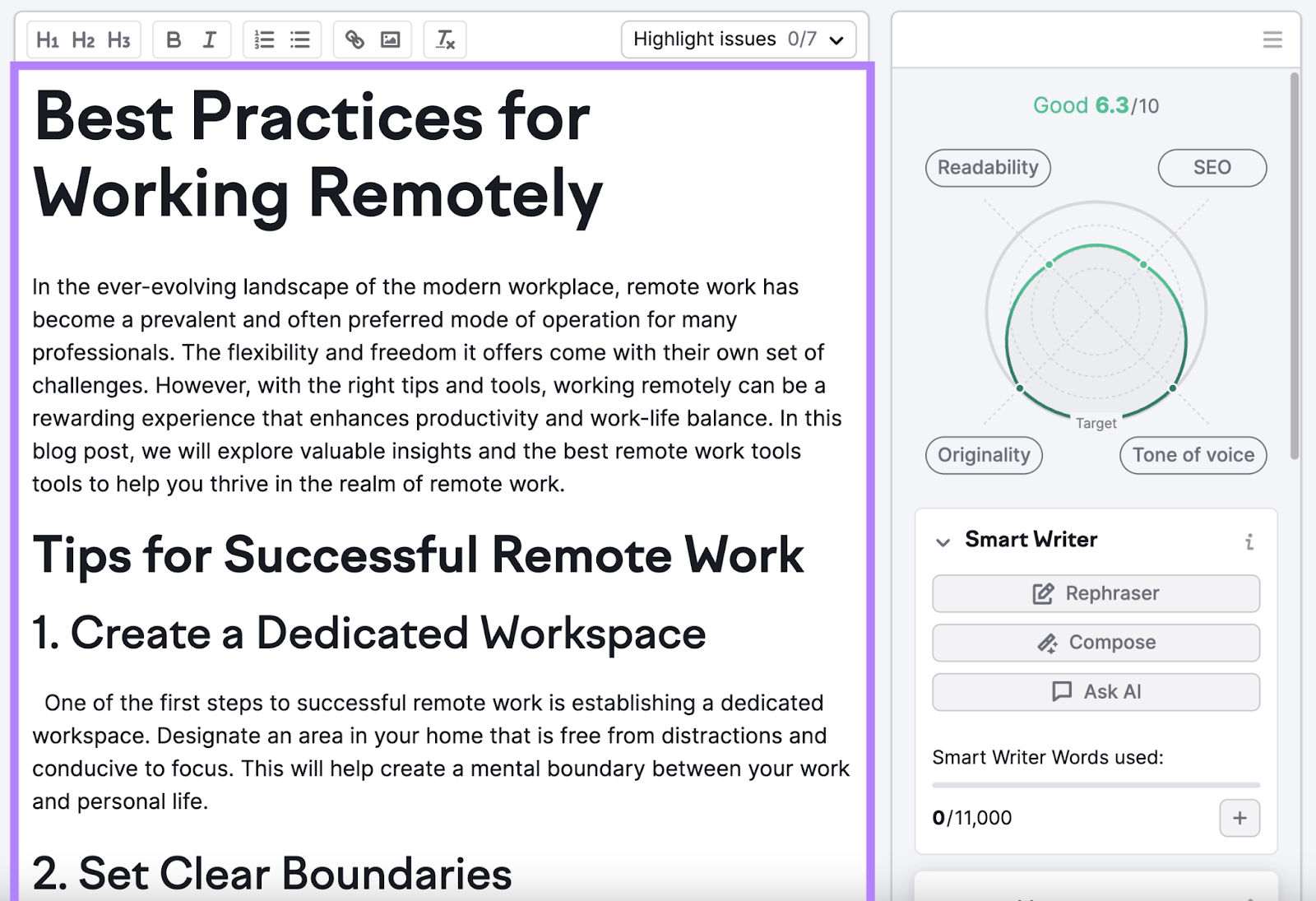Click the 'Target' label on score chart
This screenshot has height=901, width=1316.
1096,423
